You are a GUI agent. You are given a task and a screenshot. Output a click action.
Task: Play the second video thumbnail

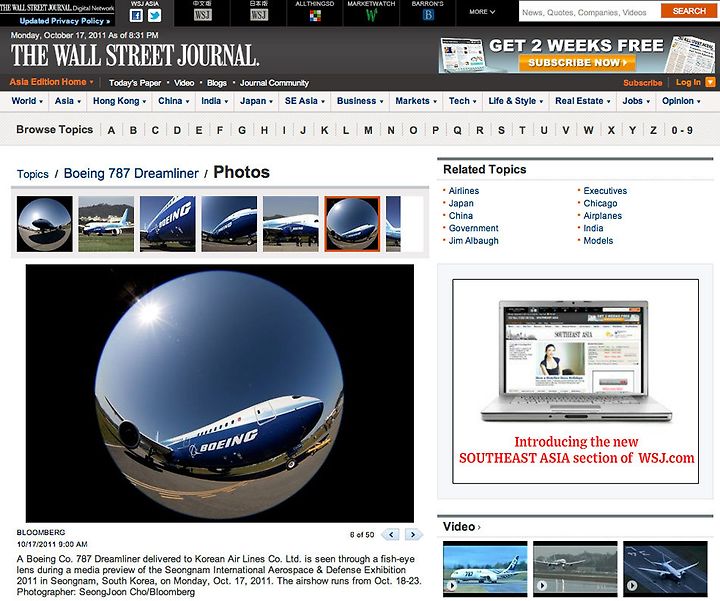click(x=575, y=568)
